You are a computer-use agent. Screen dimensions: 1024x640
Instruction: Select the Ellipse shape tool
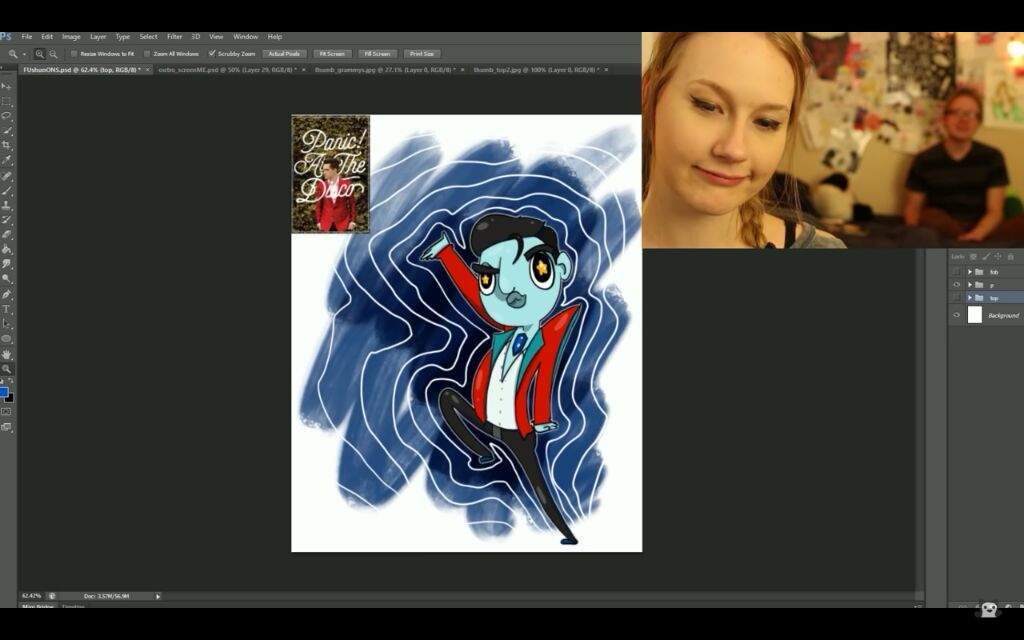[7, 338]
